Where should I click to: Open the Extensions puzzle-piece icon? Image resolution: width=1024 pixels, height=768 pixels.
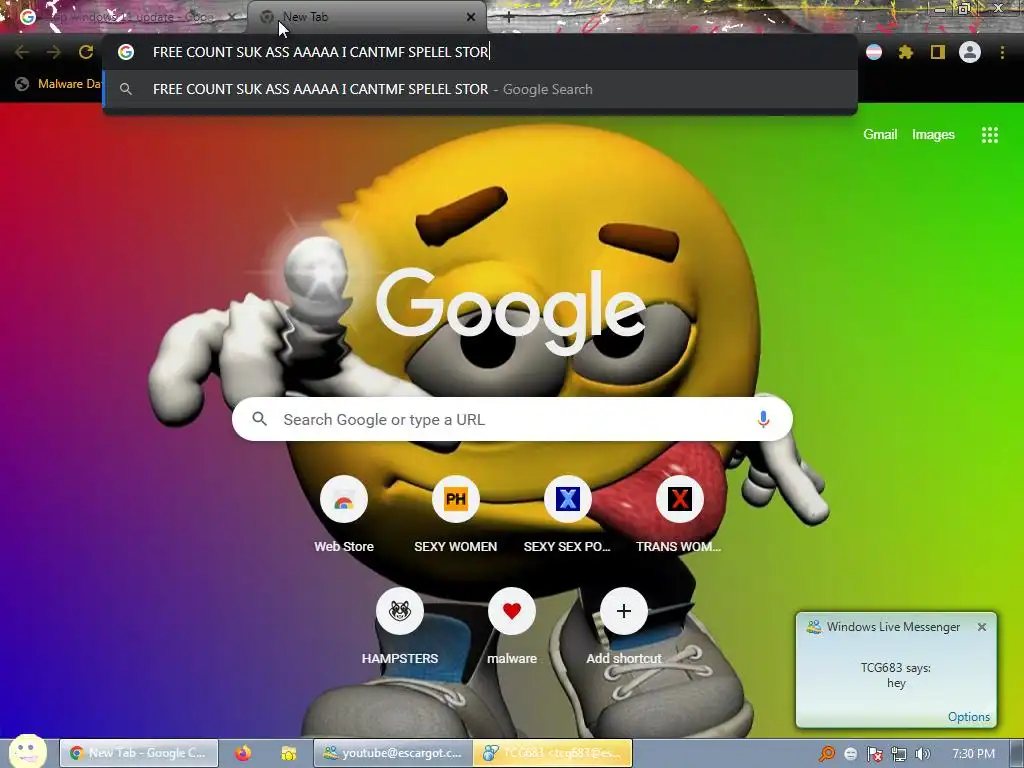tap(905, 52)
